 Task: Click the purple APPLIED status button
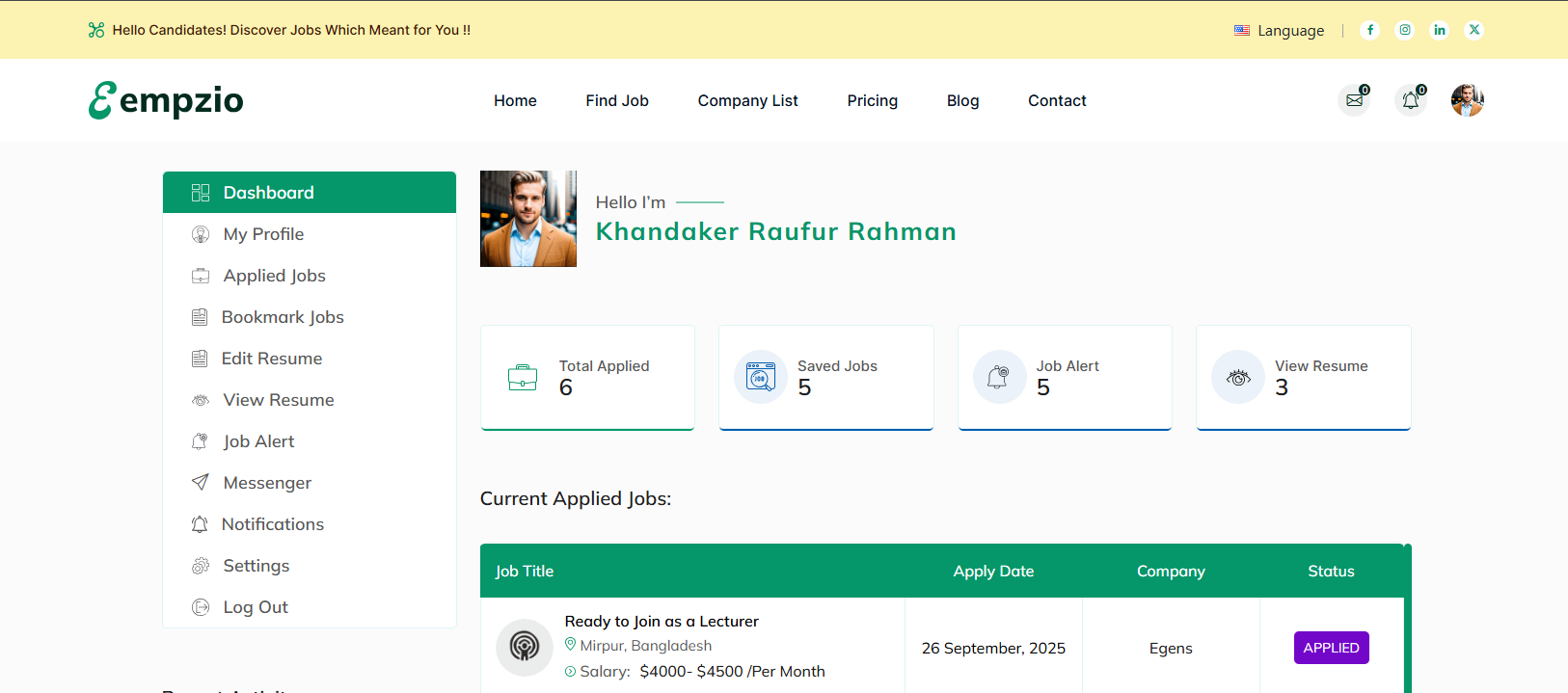pos(1331,648)
